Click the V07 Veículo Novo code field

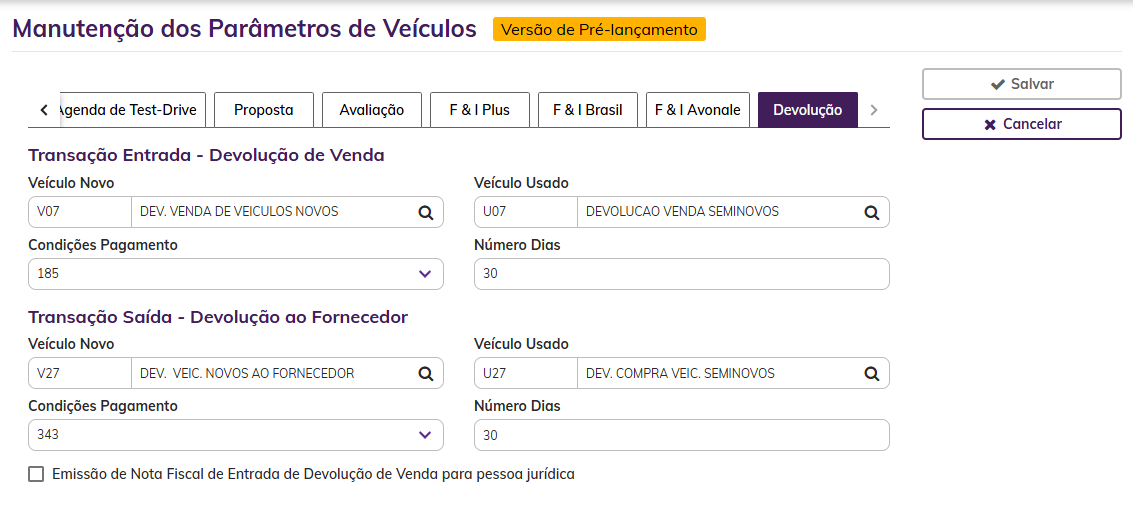(80, 212)
